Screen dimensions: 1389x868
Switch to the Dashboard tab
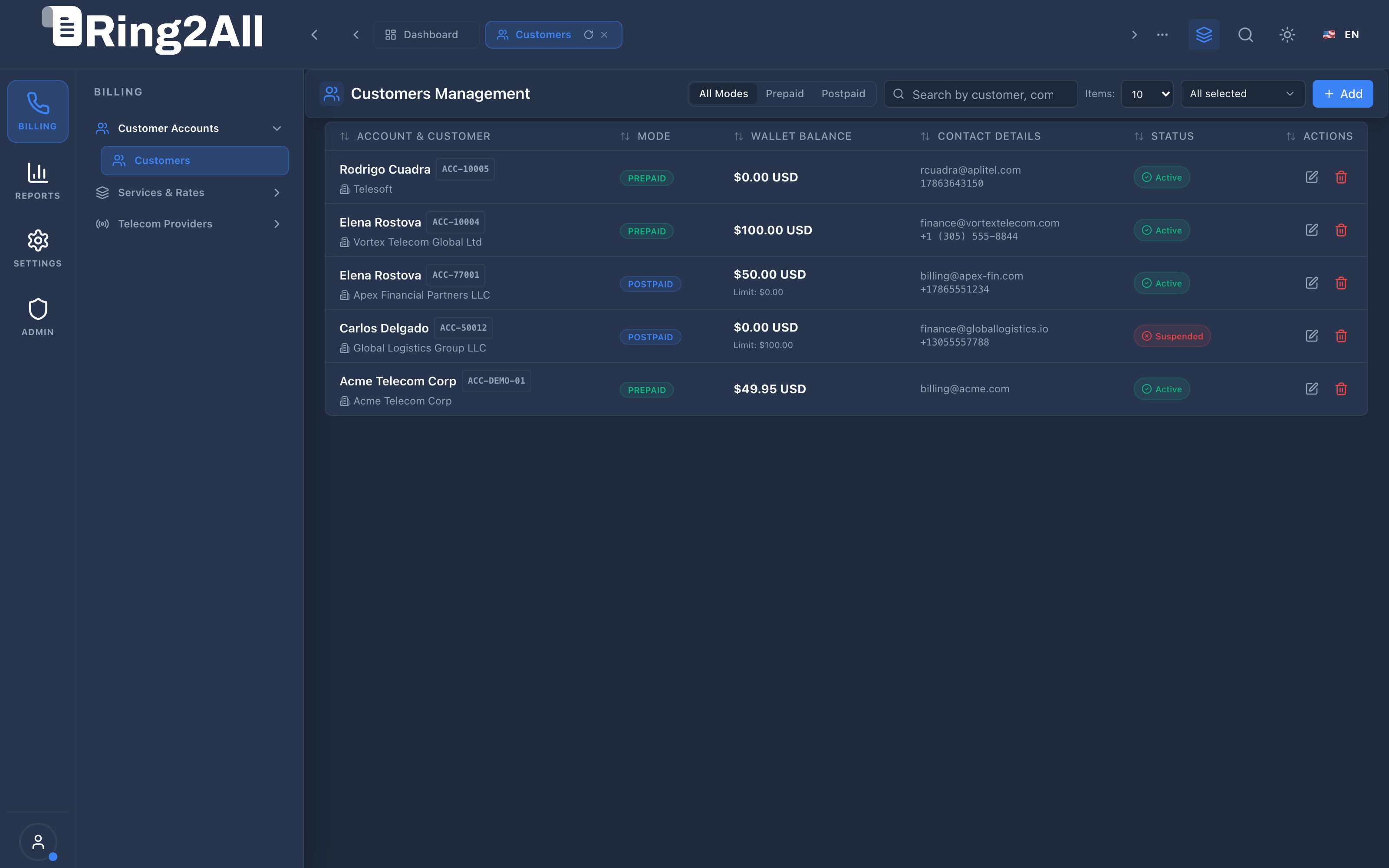(426, 34)
